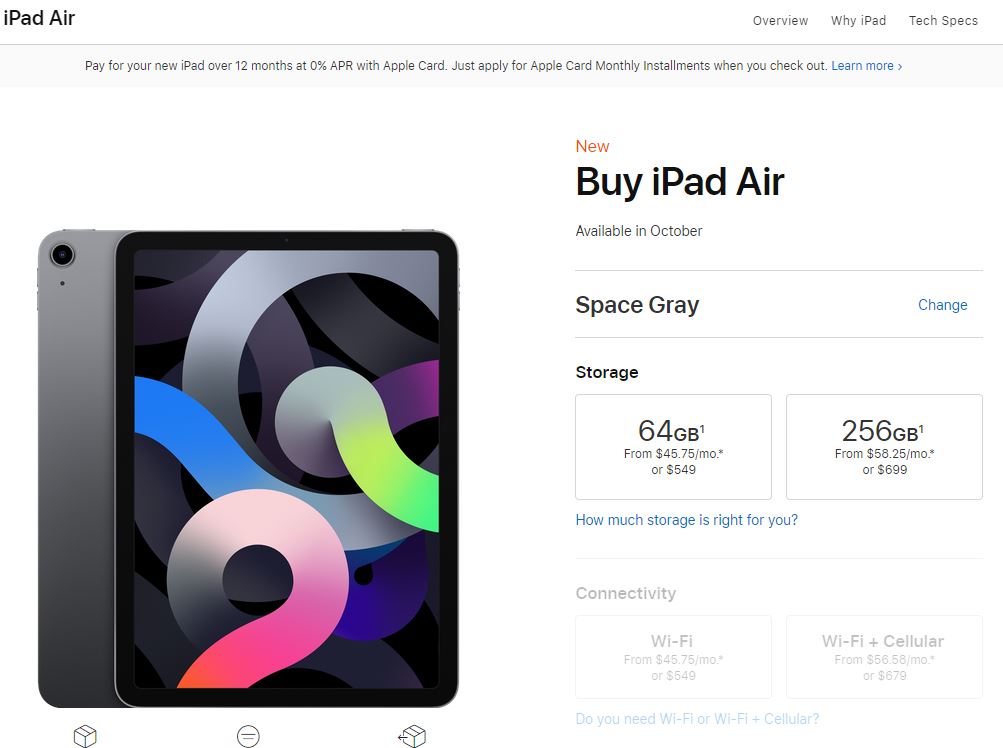
Task: Click the free delivery box icon
Action: tap(85, 736)
